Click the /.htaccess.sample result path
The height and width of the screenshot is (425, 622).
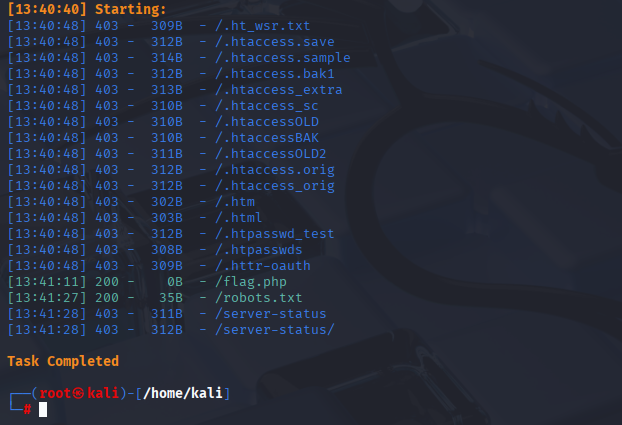point(282,58)
